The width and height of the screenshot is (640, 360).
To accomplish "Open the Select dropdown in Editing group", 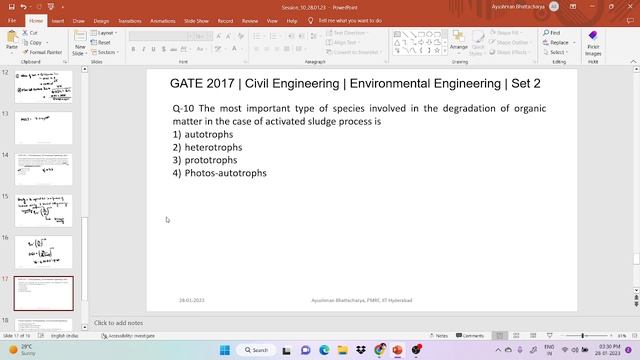I will (556, 52).
